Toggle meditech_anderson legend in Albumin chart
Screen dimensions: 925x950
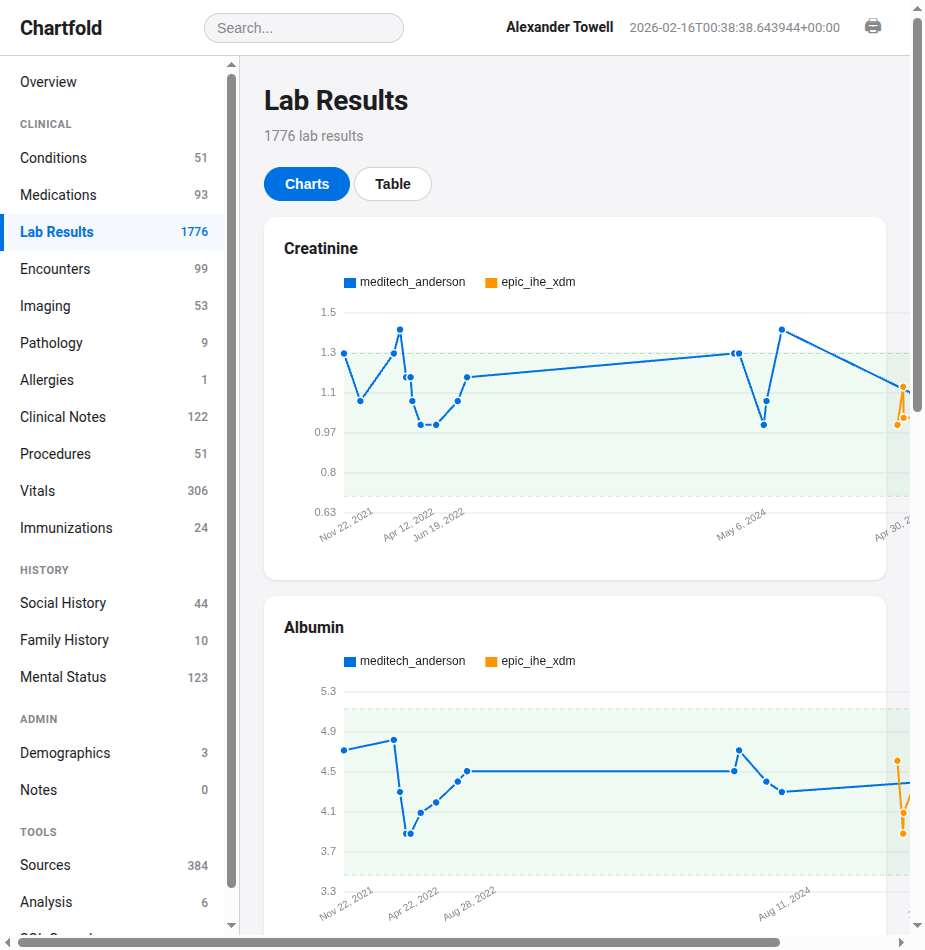(404, 661)
